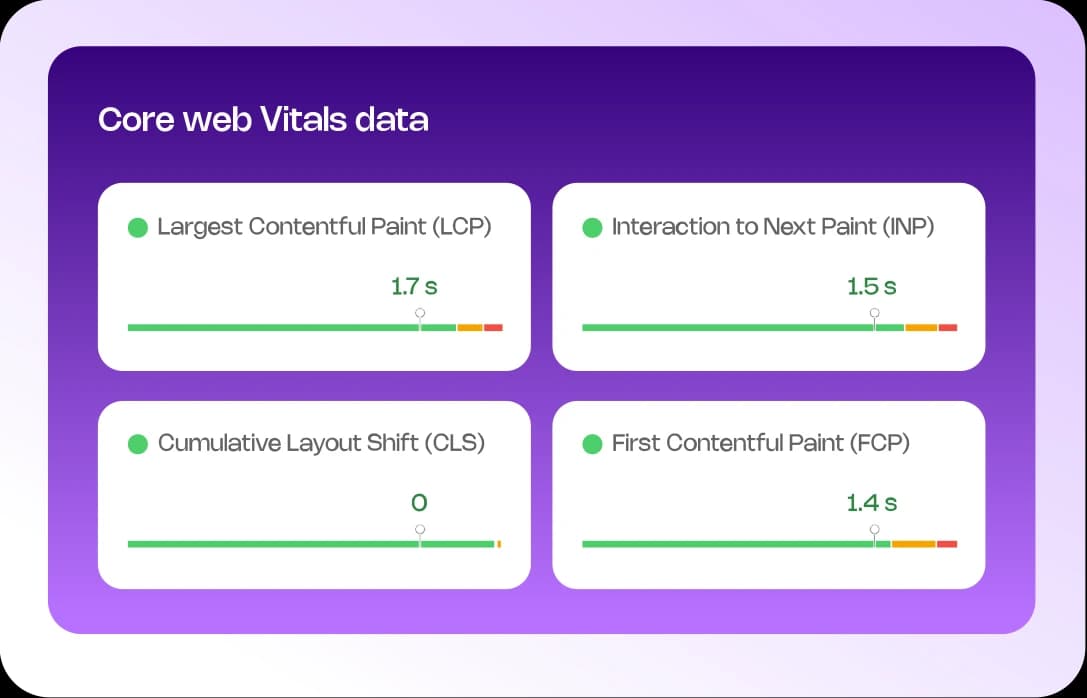Click the red segment of the LCP bar
Image resolution: width=1087 pixels, height=698 pixels.
point(493,327)
